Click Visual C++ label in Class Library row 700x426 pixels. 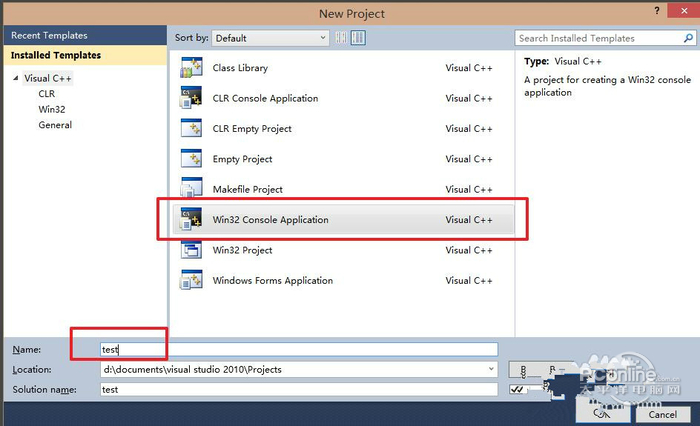pos(469,68)
